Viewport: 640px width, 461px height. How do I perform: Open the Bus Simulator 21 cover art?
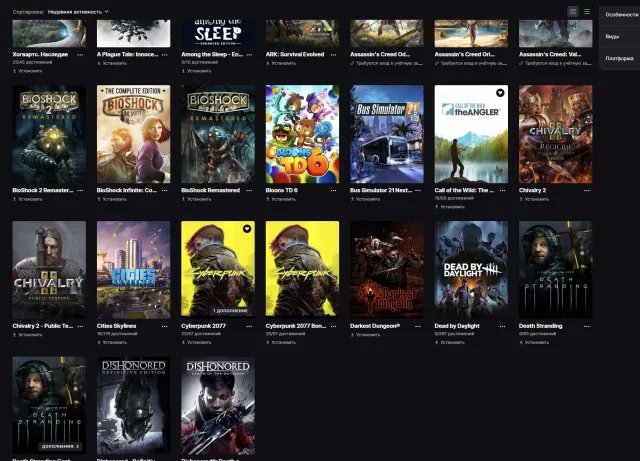click(387, 134)
